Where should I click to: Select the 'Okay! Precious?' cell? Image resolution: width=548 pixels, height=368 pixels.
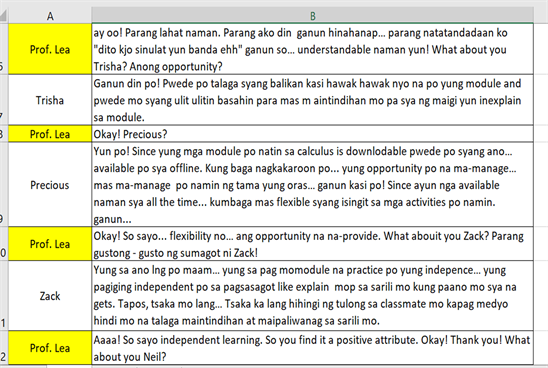click(312, 134)
